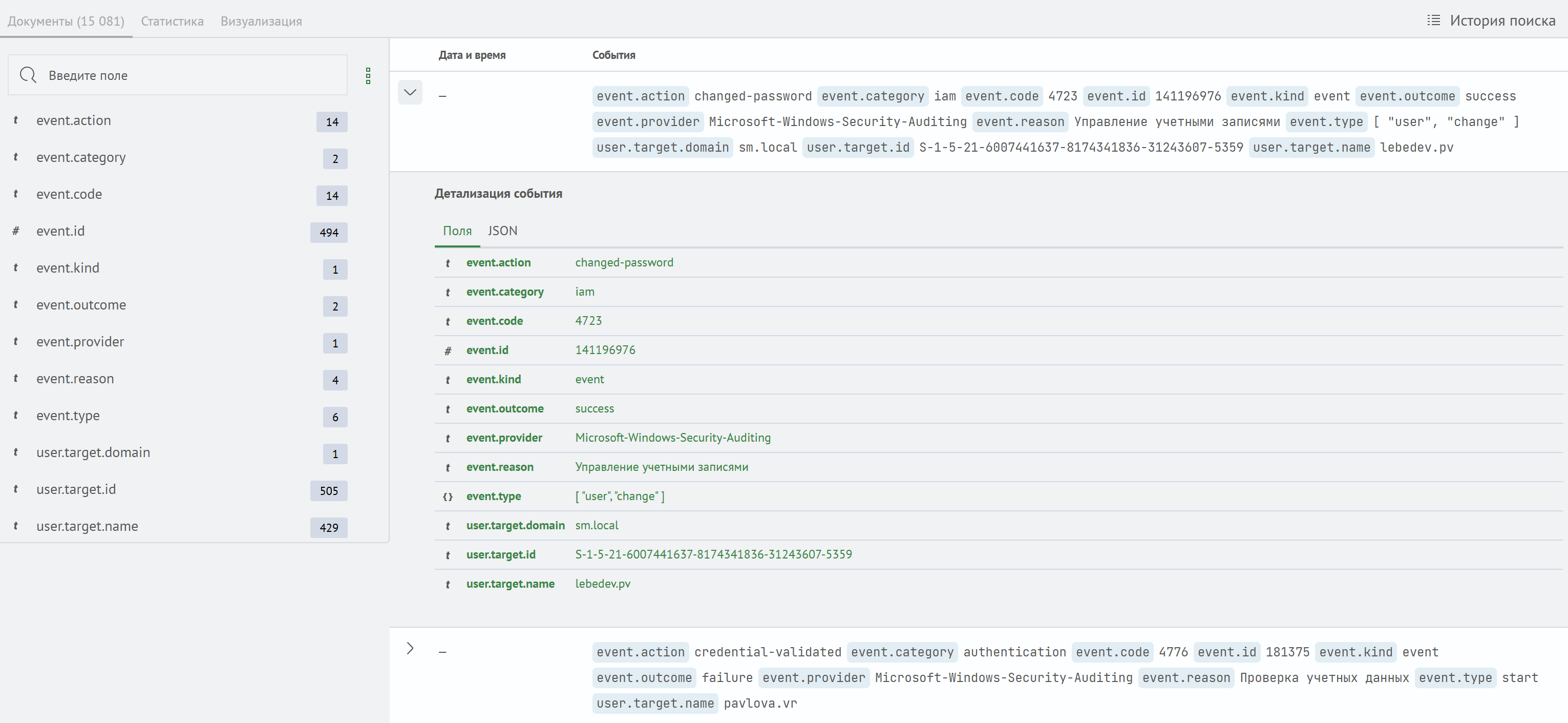Collapse the expanded changed-password event row
The width and height of the screenshot is (1568, 723).
pyautogui.click(x=410, y=93)
